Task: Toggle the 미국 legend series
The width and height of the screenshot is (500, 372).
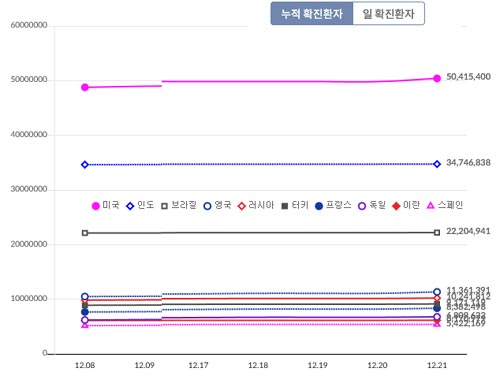Action: (x=106, y=205)
